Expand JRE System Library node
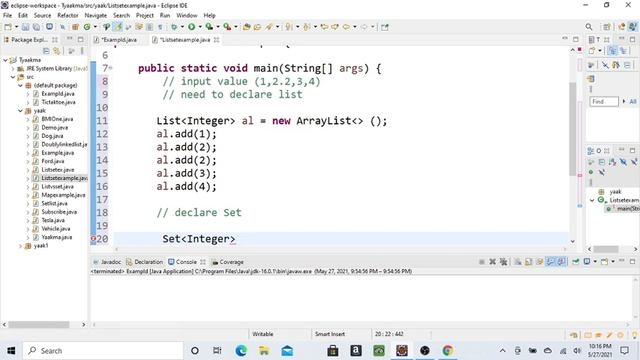Image resolution: width=640 pixels, height=360 pixels. (x=13, y=69)
